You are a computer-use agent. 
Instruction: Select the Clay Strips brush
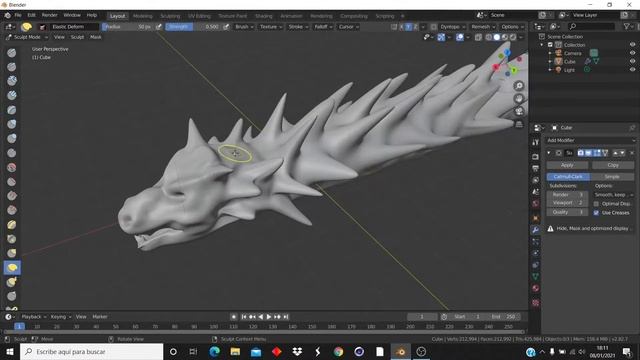click(12, 95)
